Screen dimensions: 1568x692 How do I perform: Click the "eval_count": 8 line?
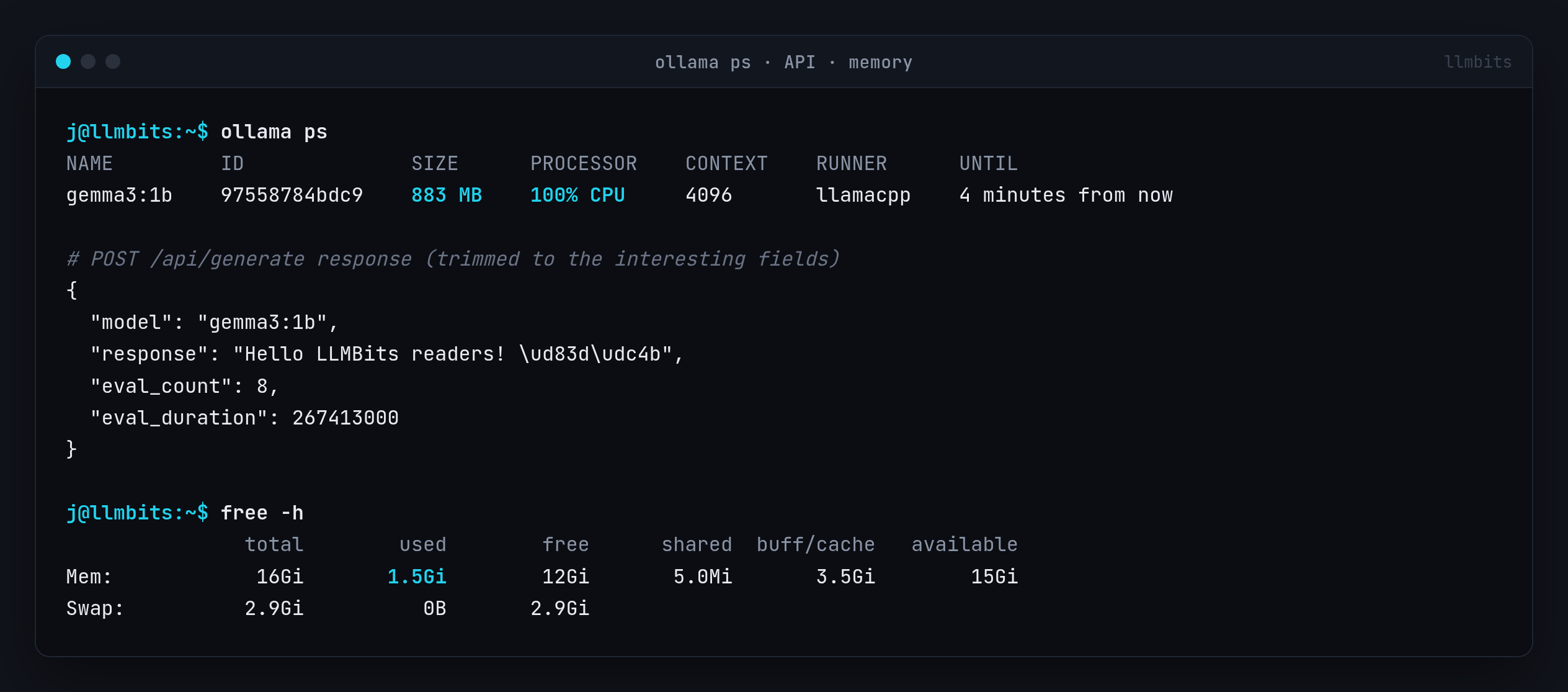184,386
